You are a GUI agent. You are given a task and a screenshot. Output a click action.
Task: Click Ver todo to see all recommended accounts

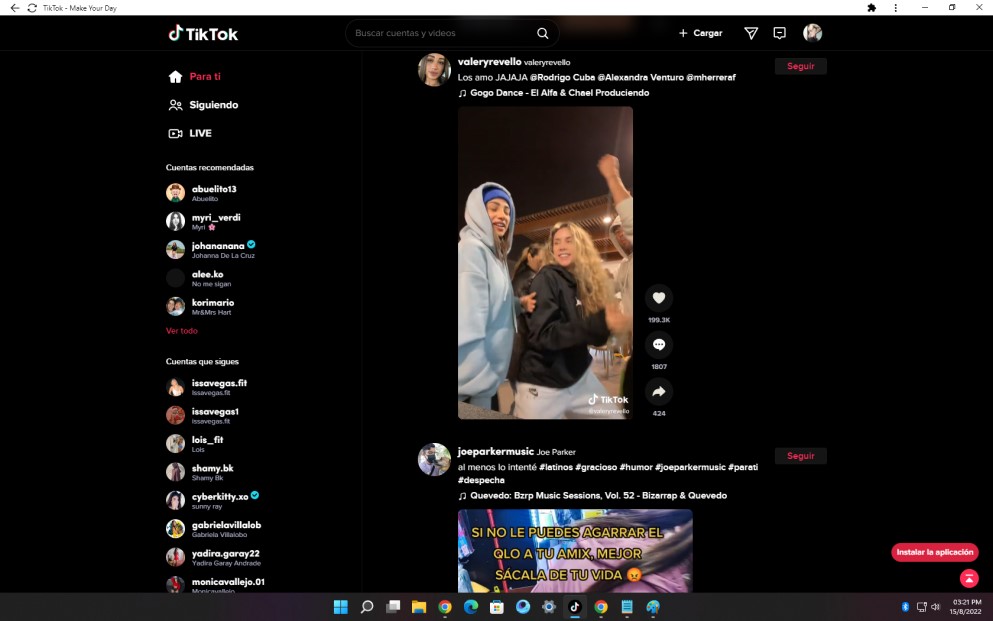[181, 330]
